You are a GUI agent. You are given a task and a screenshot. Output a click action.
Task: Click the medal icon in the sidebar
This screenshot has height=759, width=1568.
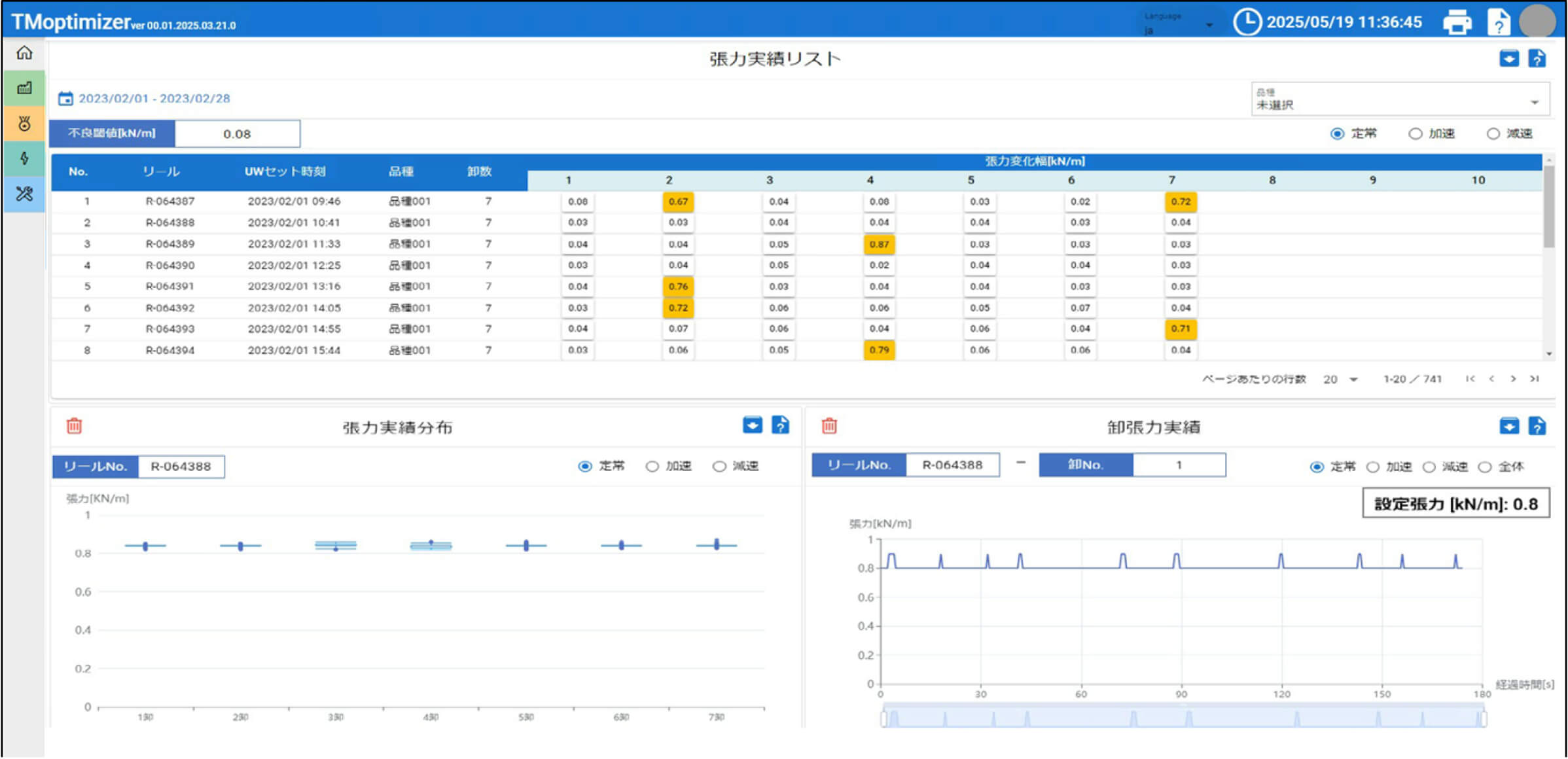click(x=24, y=124)
